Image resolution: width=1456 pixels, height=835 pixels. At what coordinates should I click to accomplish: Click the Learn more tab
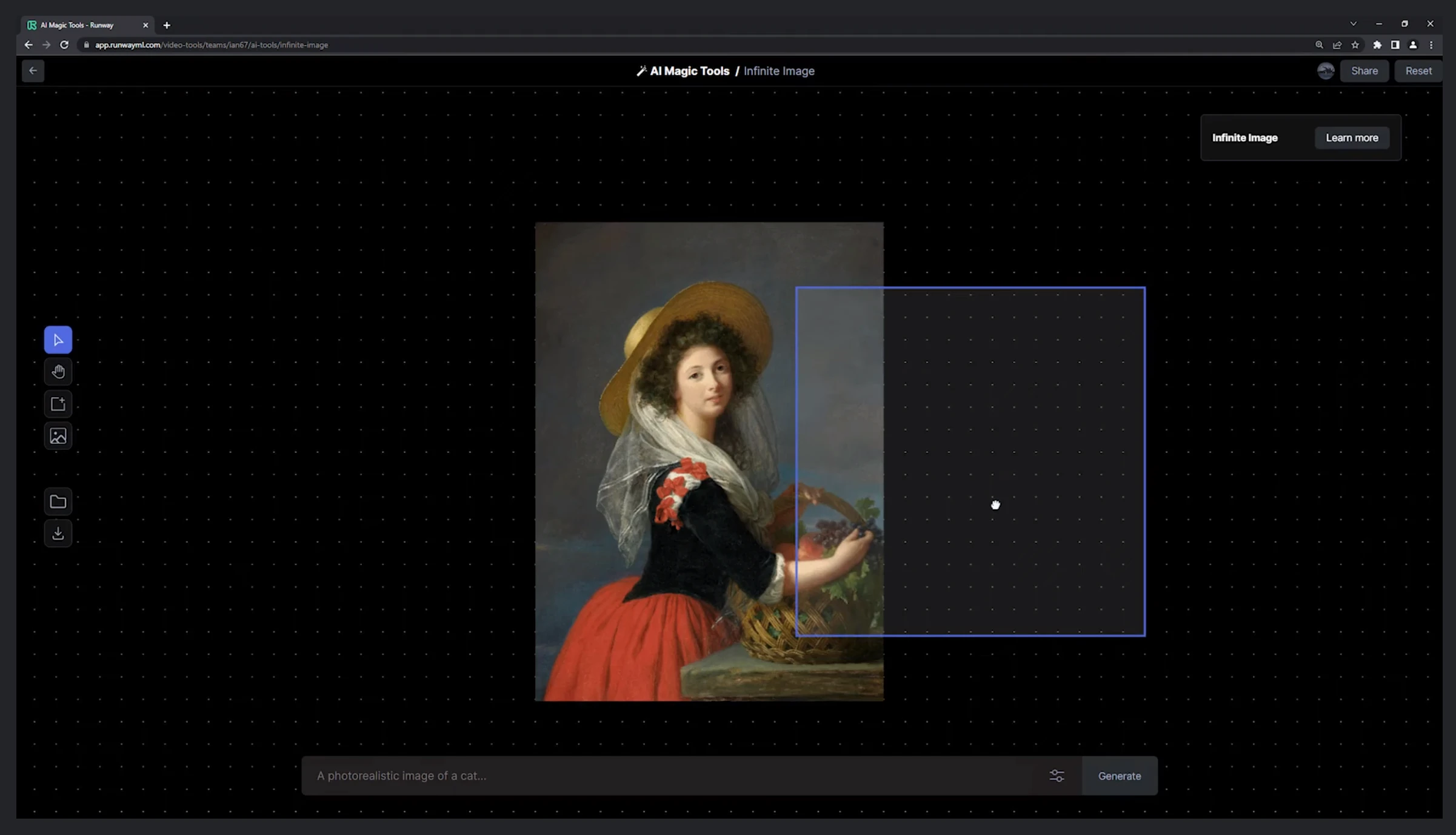coord(1351,137)
